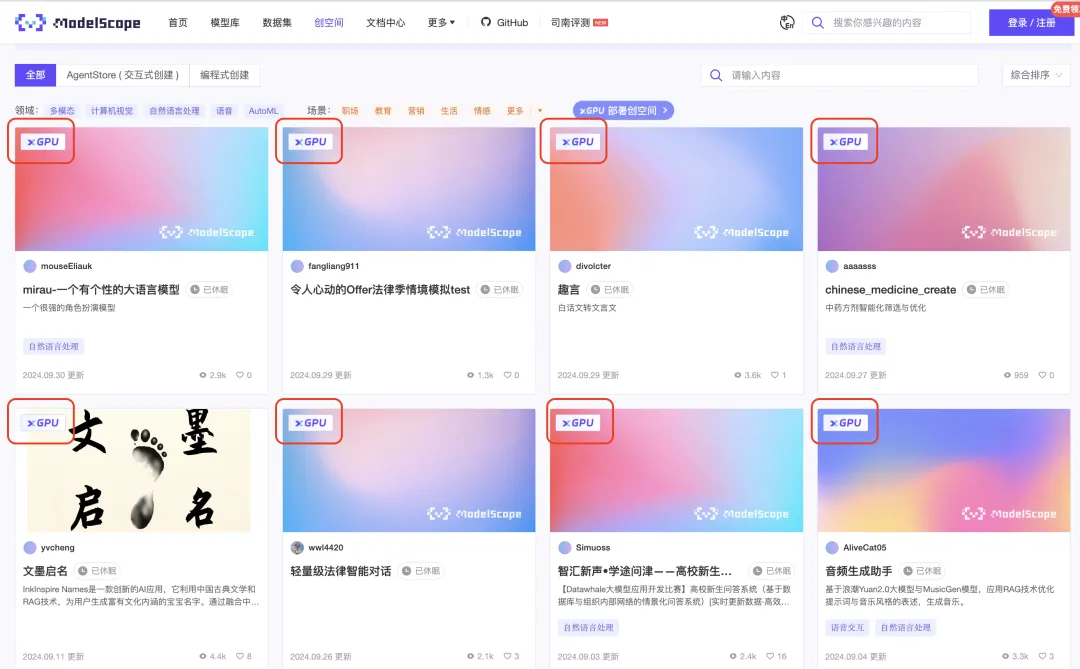
Task: Click the heart icon on the 文墨启名 card
Action: pos(243,656)
